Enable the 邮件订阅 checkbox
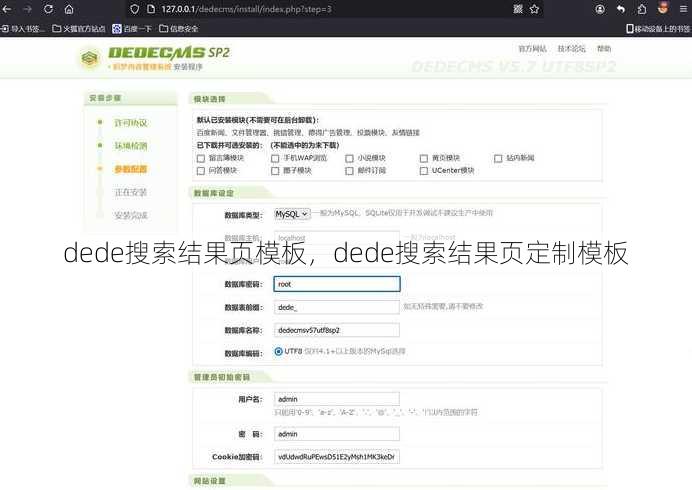 tap(350, 170)
